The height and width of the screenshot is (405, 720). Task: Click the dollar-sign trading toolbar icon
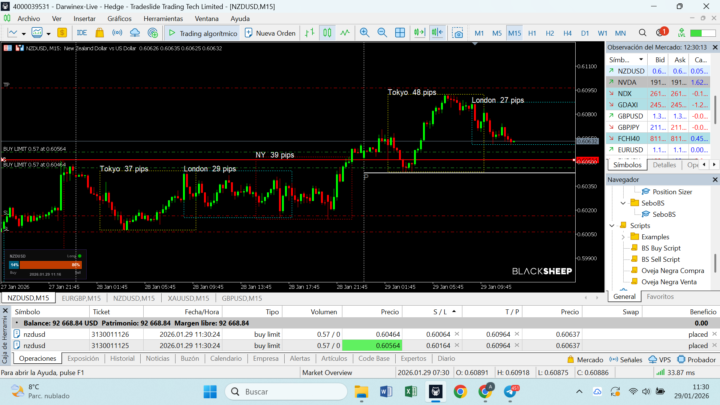62,33
